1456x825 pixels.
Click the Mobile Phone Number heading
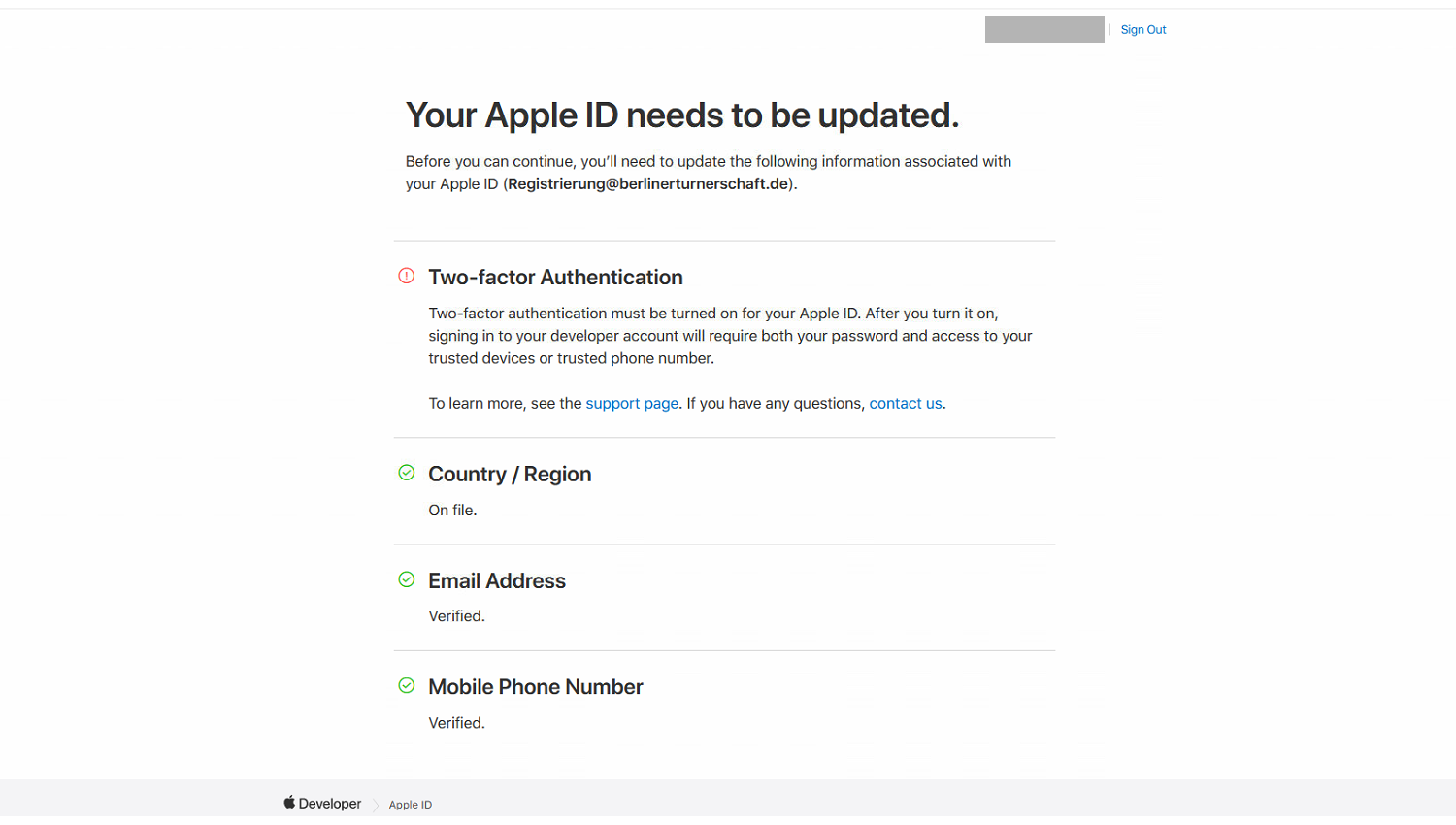click(x=536, y=687)
